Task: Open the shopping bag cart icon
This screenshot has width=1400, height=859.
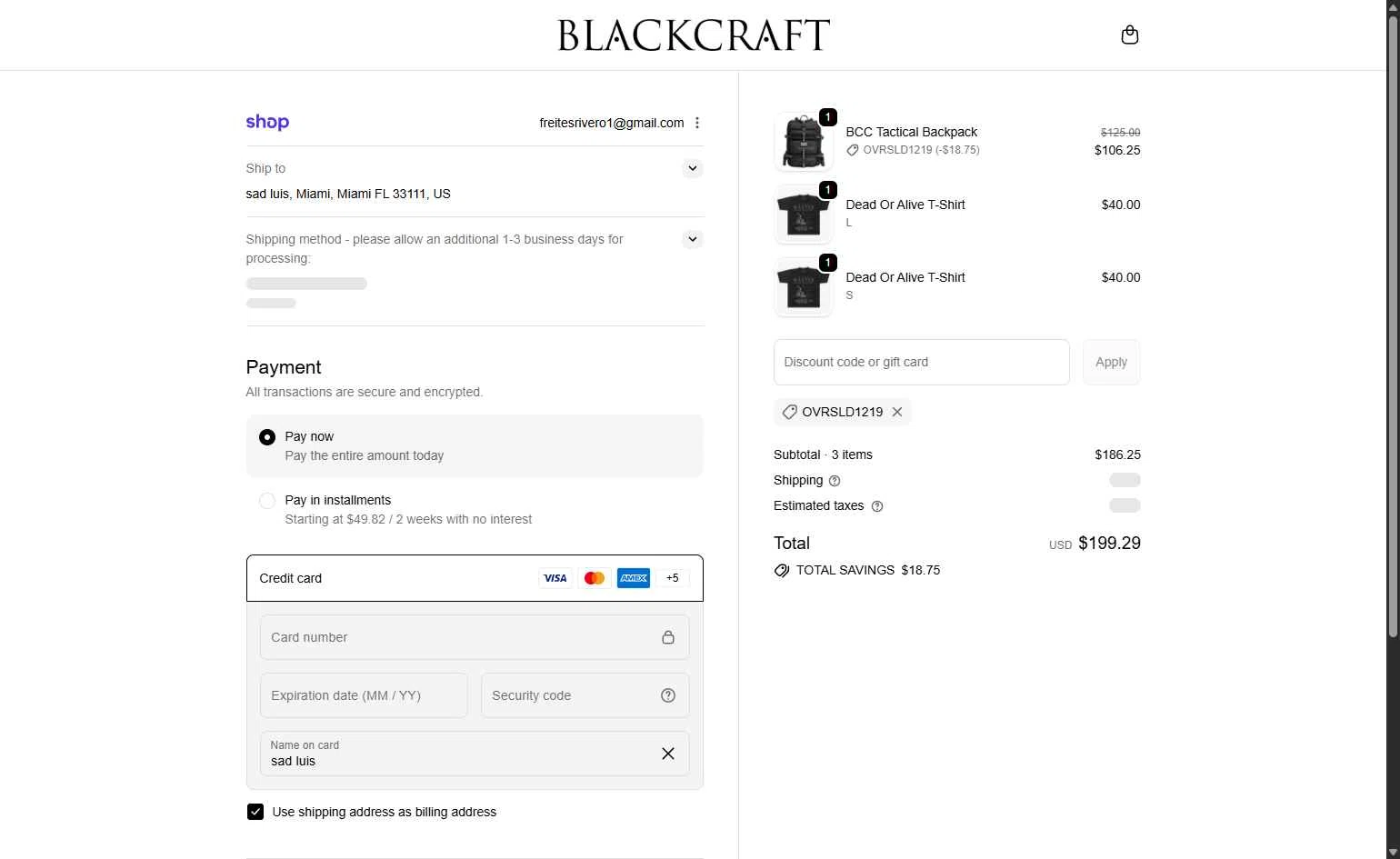Action: [x=1130, y=35]
